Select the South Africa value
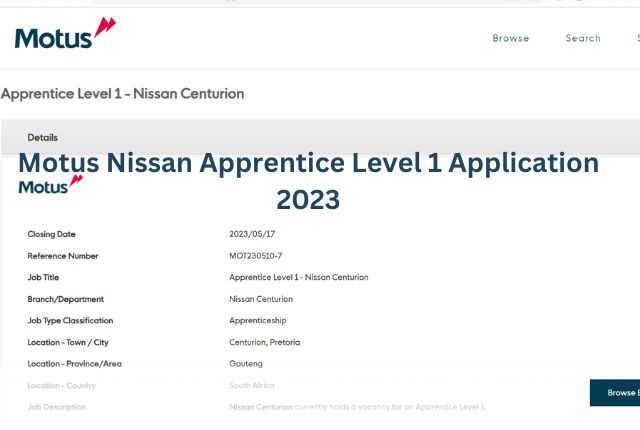Image resolution: width=640 pixels, height=430 pixels. [252, 386]
